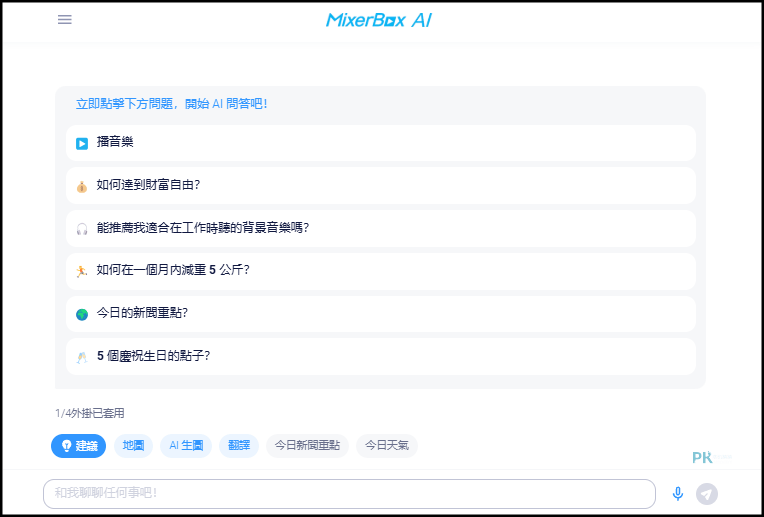Image resolution: width=764 pixels, height=517 pixels.
Task: Ask 如何達到財富自由?
Action: tap(381, 186)
